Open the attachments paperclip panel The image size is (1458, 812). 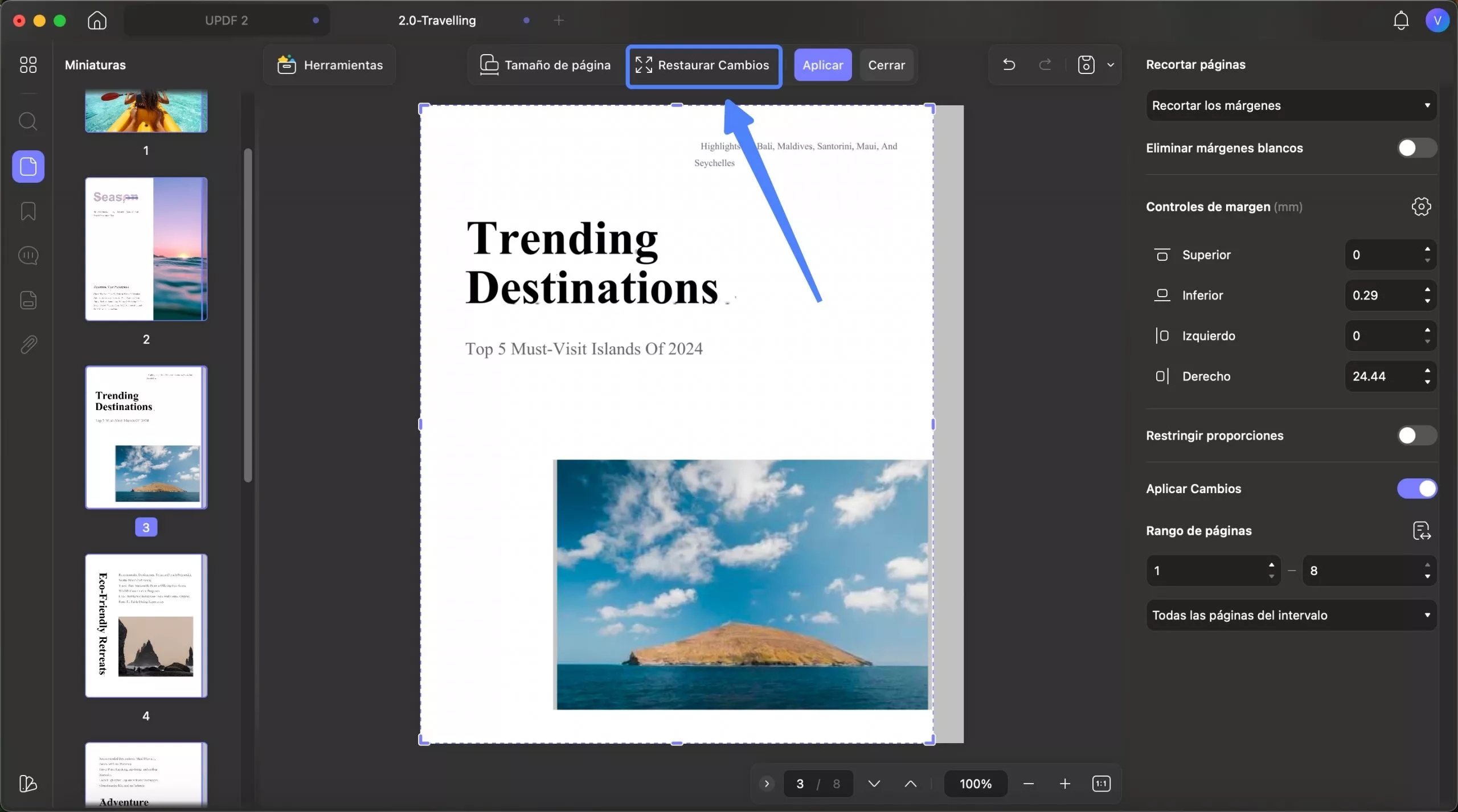[x=28, y=345]
